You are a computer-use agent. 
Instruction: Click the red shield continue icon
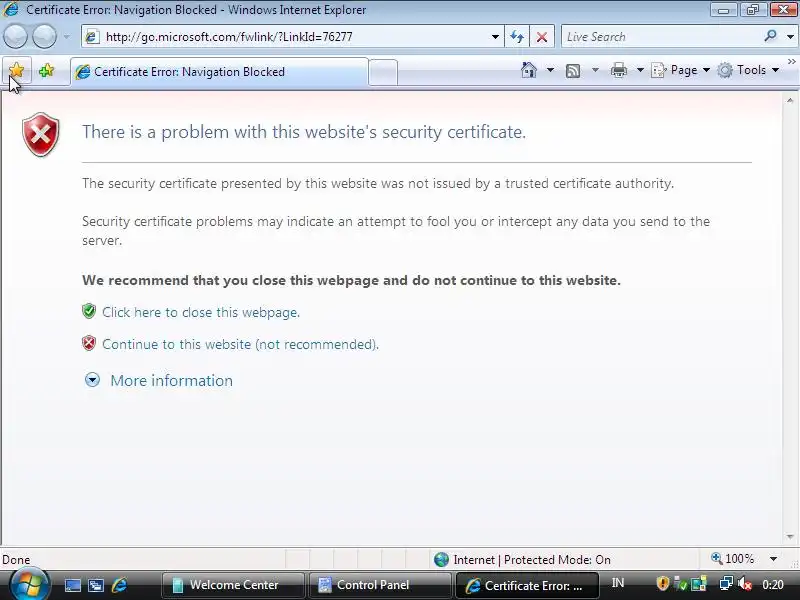pyautogui.click(x=89, y=343)
